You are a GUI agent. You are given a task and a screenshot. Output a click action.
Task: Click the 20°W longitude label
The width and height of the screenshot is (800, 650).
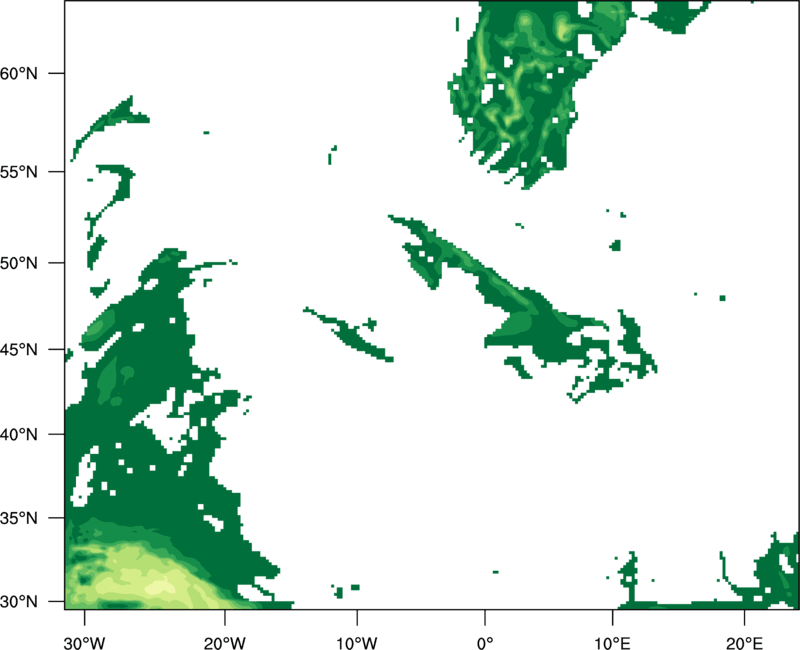225,643
